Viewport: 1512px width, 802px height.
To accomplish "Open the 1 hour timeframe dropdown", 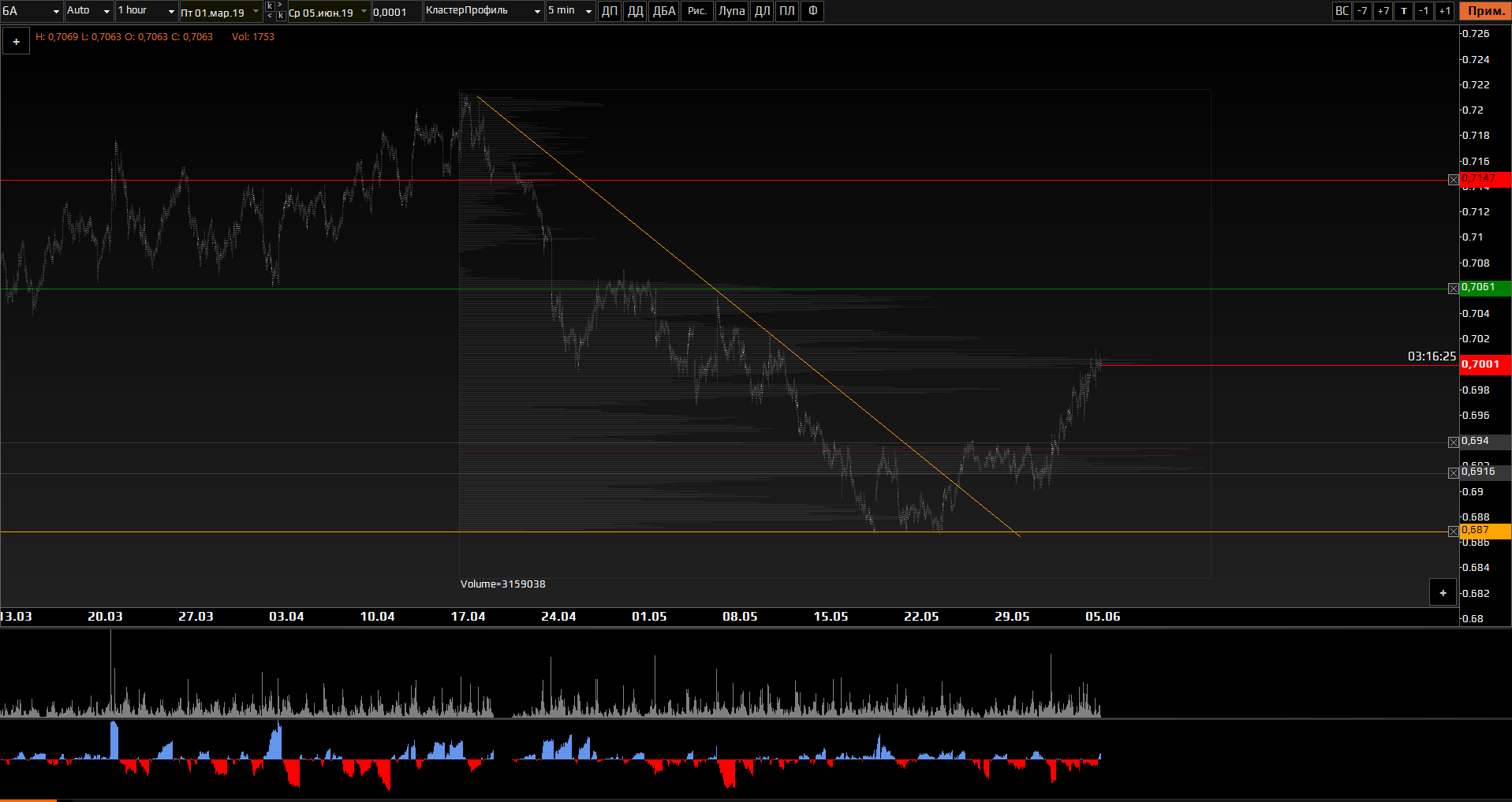I will pyautogui.click(x=147, y=11).
